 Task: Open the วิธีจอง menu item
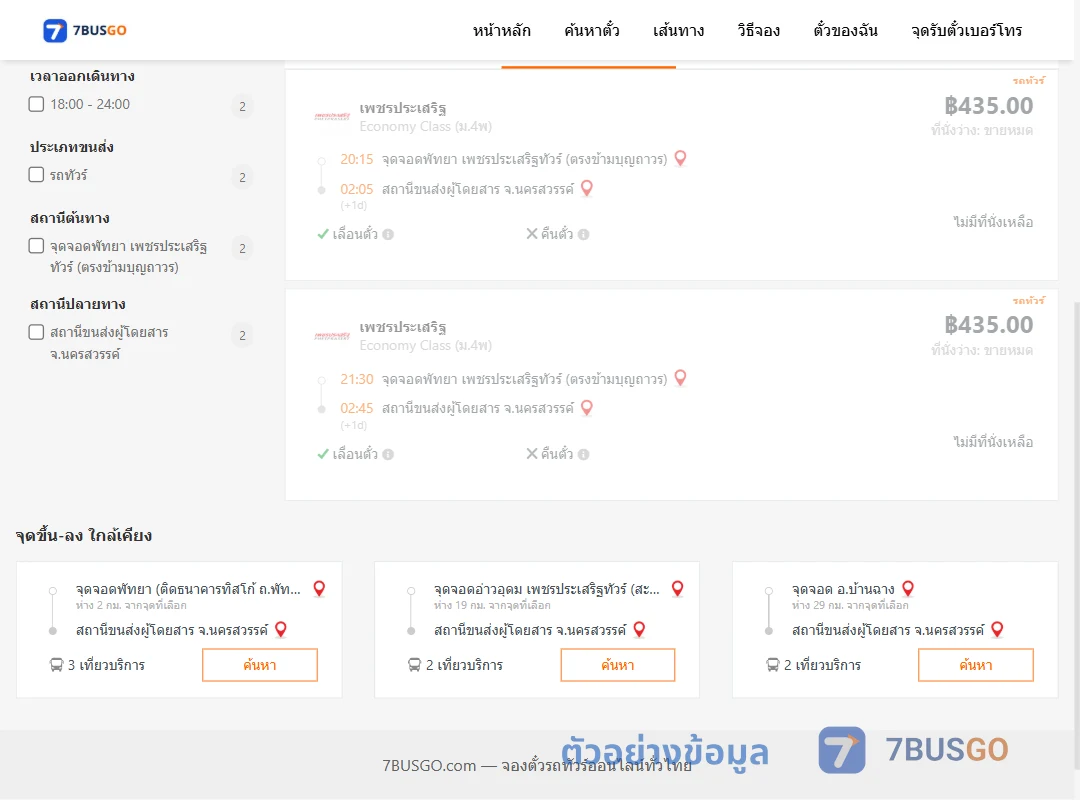pos(758,30)
